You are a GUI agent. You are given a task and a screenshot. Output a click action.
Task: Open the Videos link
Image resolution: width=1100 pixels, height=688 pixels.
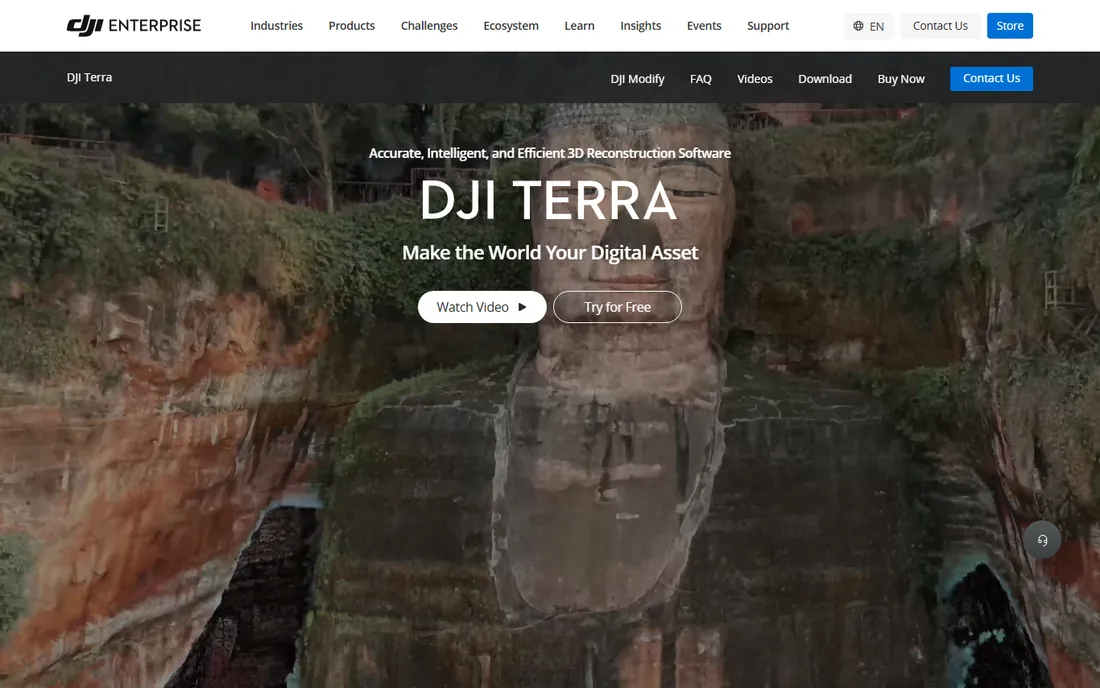tap(754, 79)
